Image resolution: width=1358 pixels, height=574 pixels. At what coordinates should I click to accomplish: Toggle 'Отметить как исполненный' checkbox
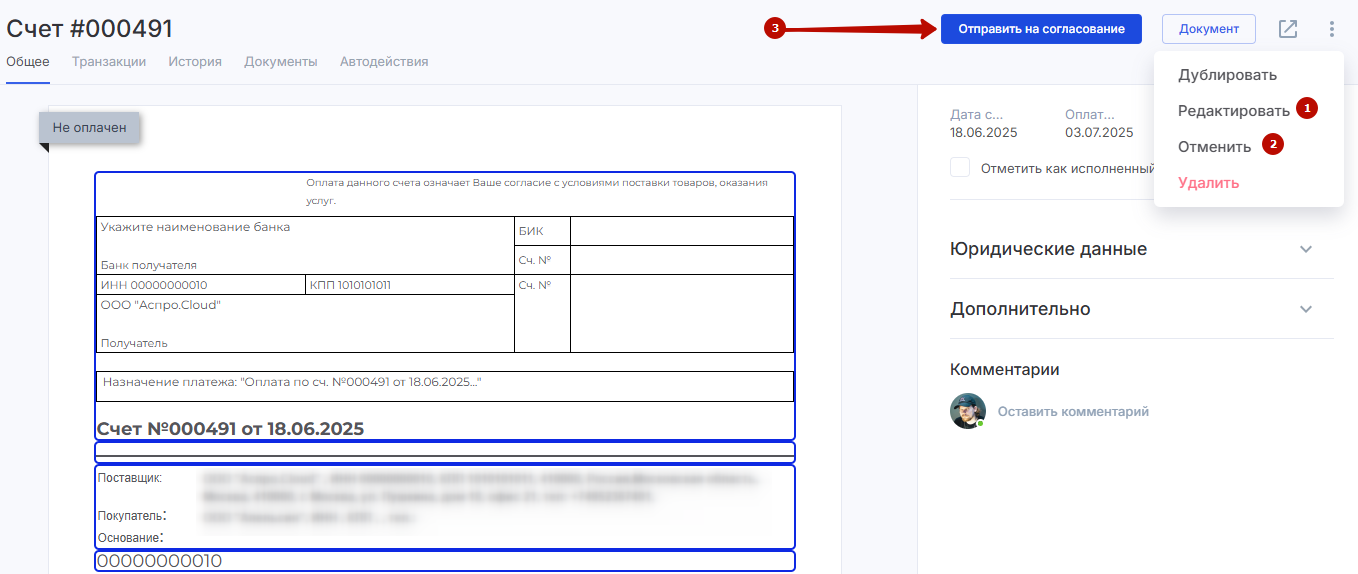point(960,168)
